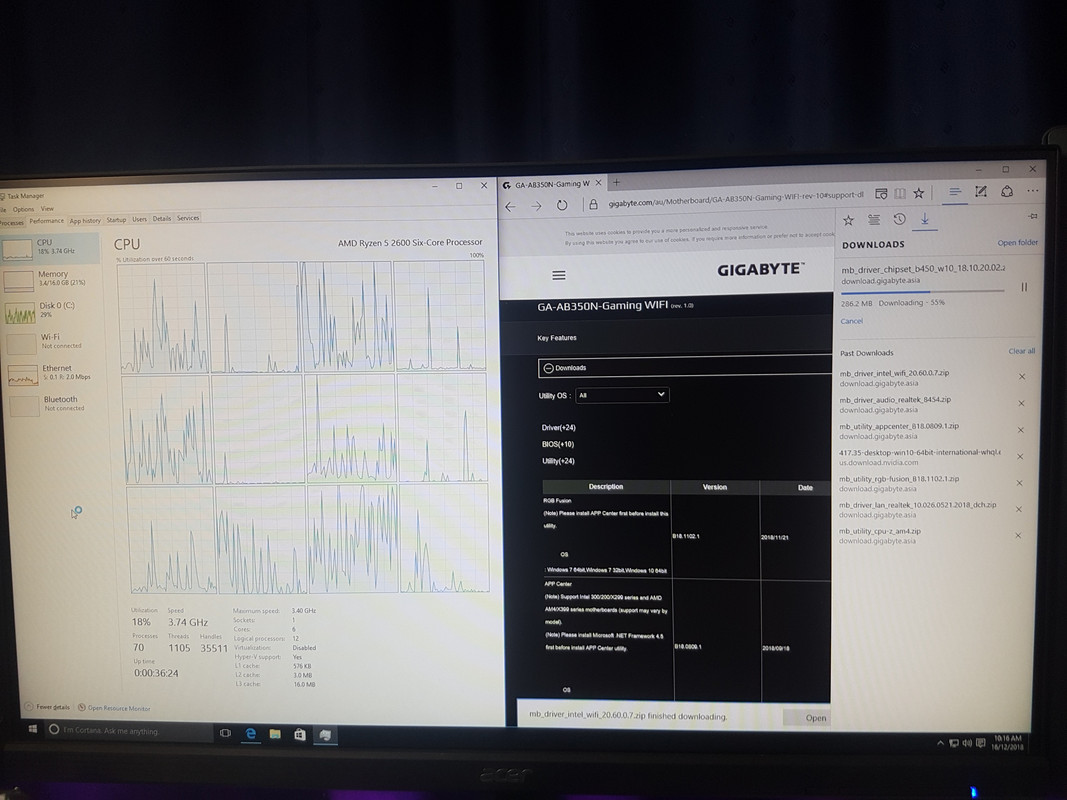The width and height of the screenshot is (1067, 800).
Task: Select Wi-Fi in Performance sidebar
Action: pyautogui.click(x=52, y=341)
